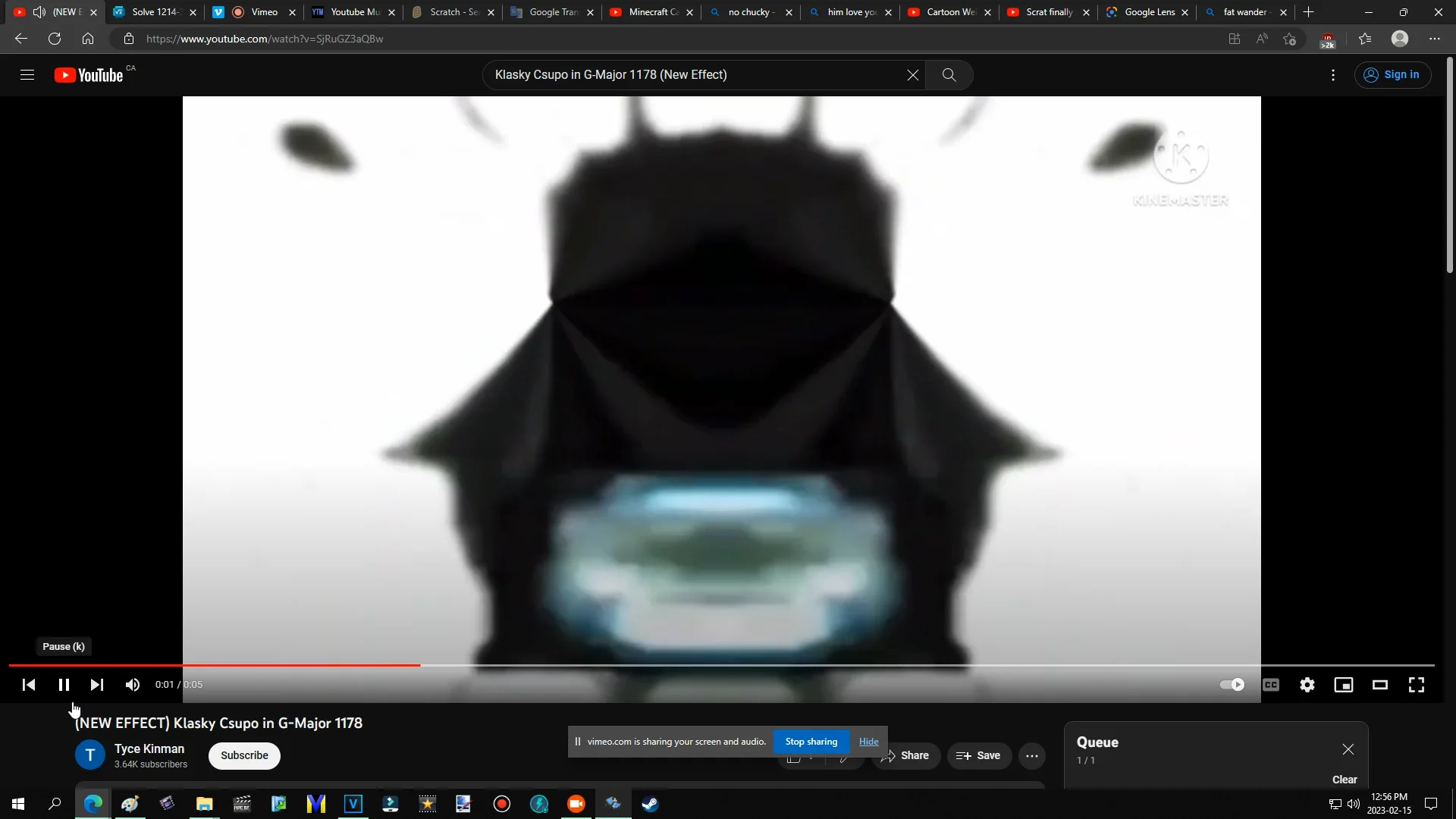
Task: Click the YouTube search magnifier button
Action: click(x=949, y=75)
